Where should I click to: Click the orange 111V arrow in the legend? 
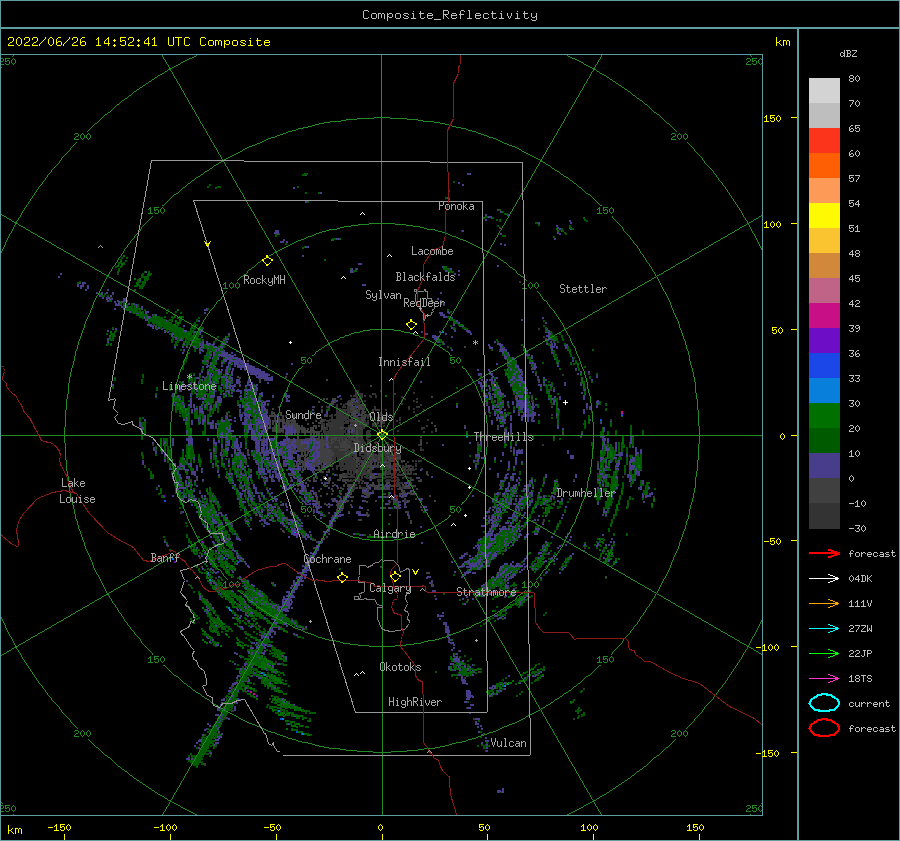(x=824, y=603)
